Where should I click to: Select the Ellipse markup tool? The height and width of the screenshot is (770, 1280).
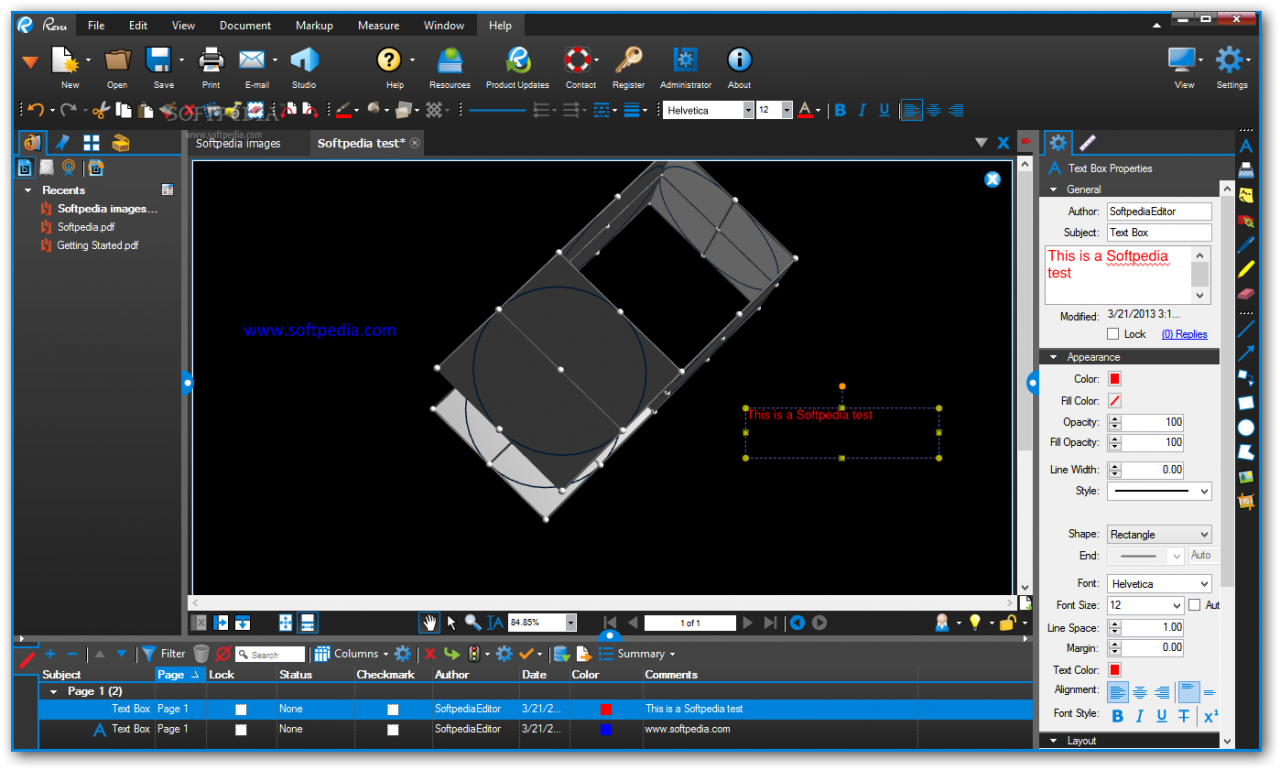pyautogui.click(x=1245, y=427)
